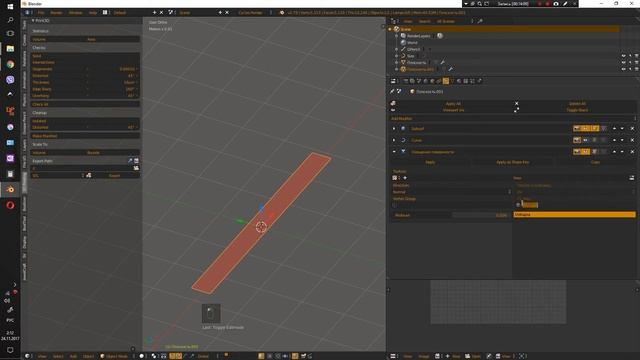Click the Export button in print panel

(x=114, y=176)
